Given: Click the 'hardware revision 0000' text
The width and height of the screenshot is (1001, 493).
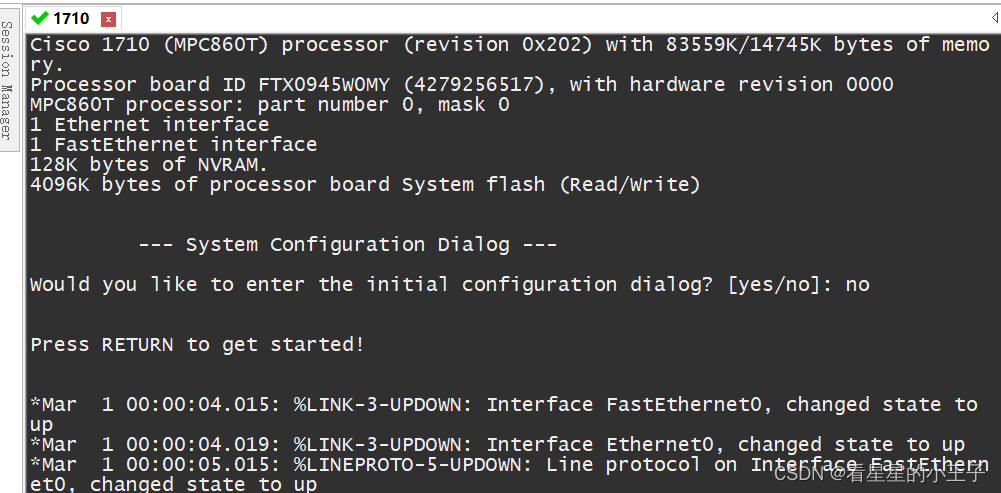Looking at the screenshot, I should coord(762,85).
